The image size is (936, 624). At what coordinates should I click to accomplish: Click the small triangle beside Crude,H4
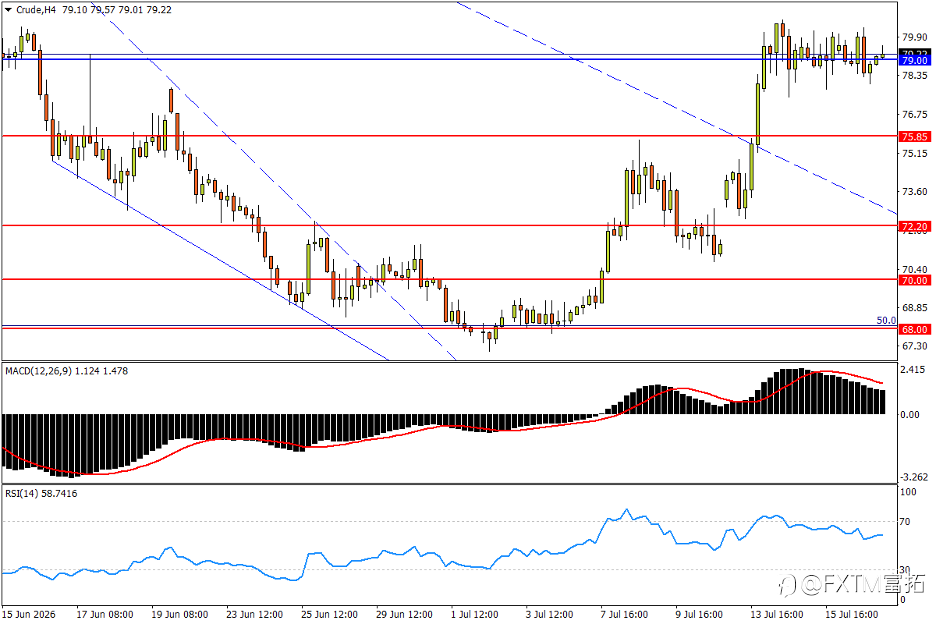(x=8, y=10)
